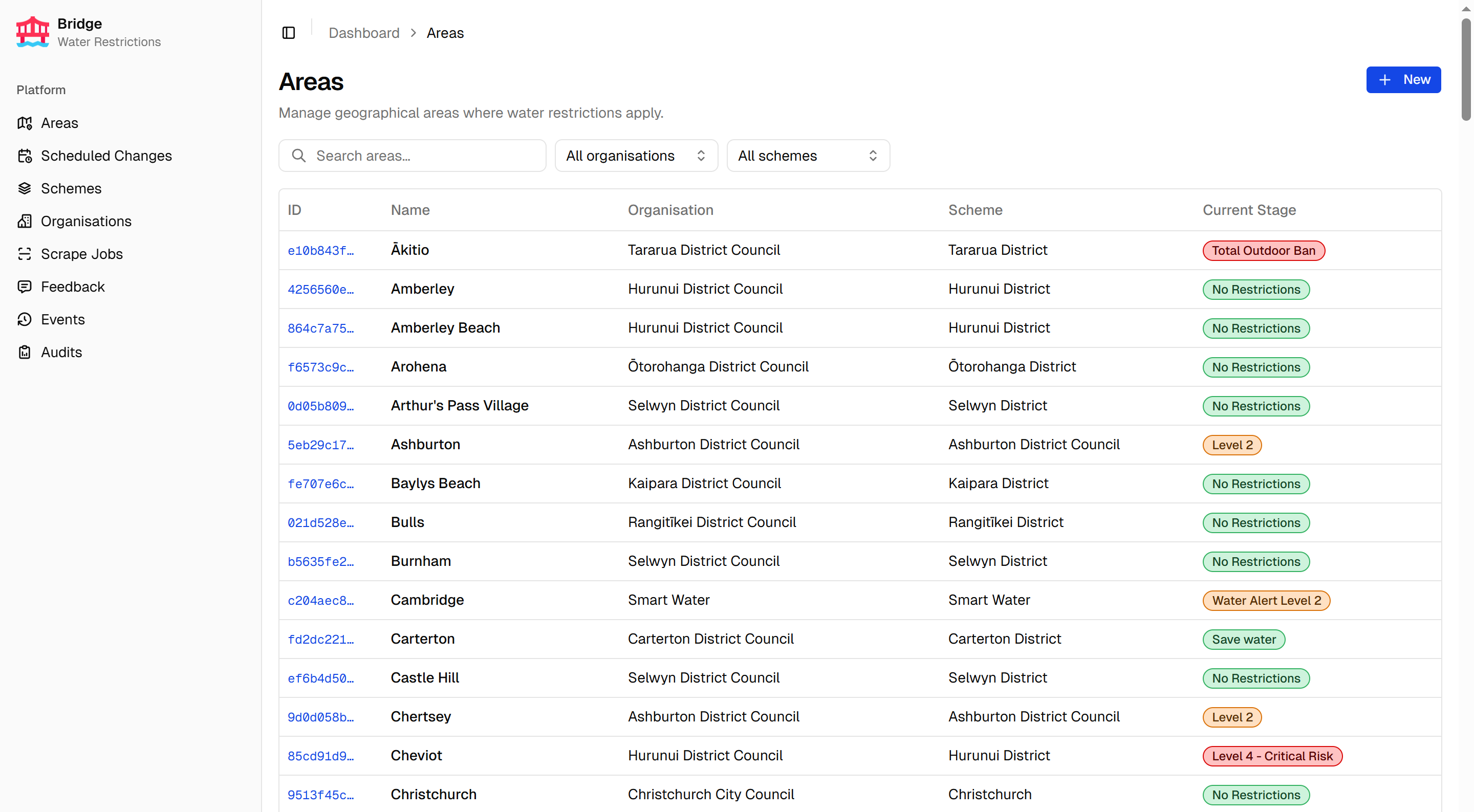1474x812 pixels.
Task: Open Scheduled Changes calendar icon
Action: (x=25, y=156)
